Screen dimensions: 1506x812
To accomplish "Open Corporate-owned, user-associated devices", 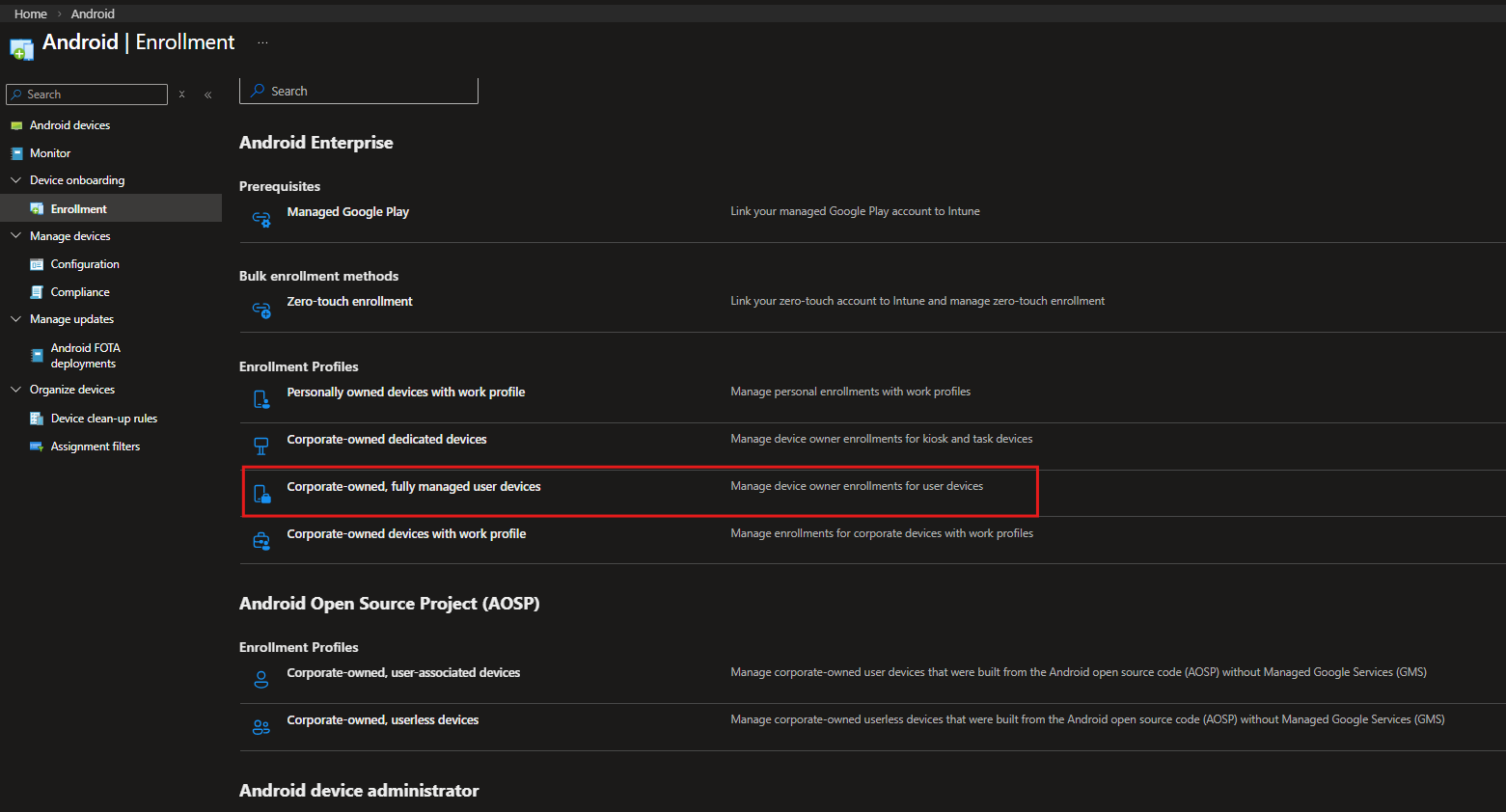I will click(403, 673).
